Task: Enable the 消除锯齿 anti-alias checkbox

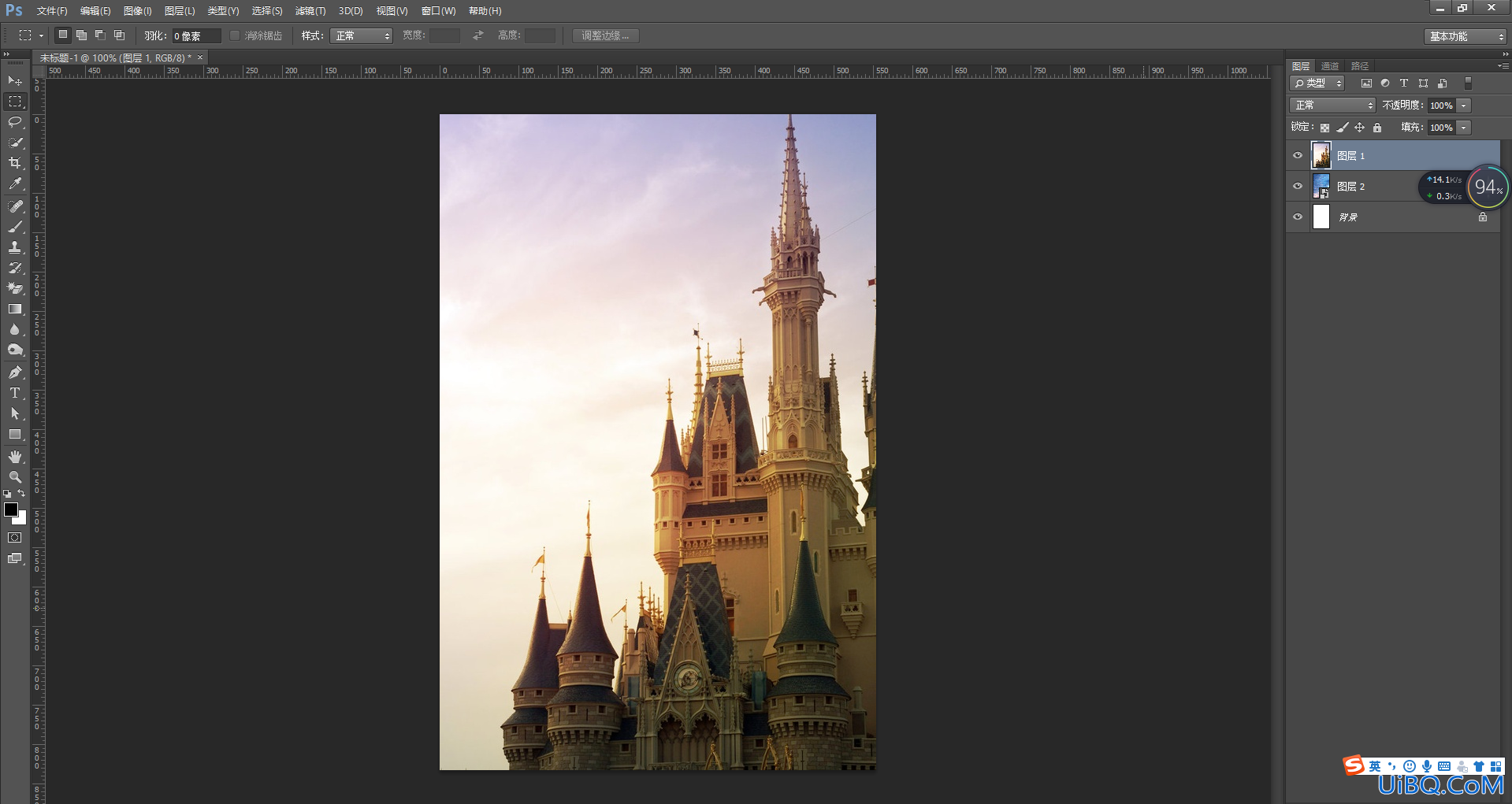Action: pos(235,35)
